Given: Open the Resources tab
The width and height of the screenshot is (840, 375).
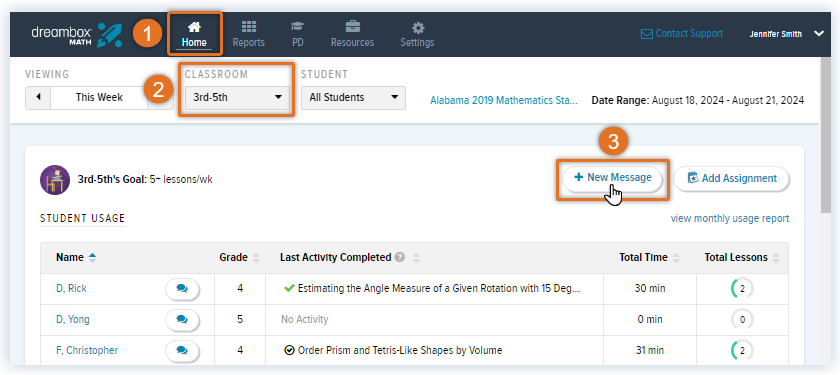Looking at the screenshot, I should 352,34.
